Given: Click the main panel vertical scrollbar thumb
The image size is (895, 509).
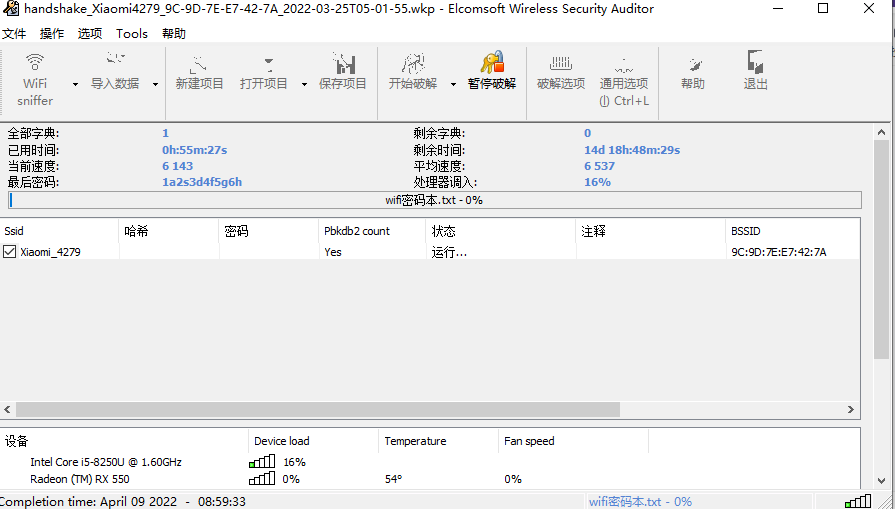Looking at the screenshot, I should tap(881, 250).
